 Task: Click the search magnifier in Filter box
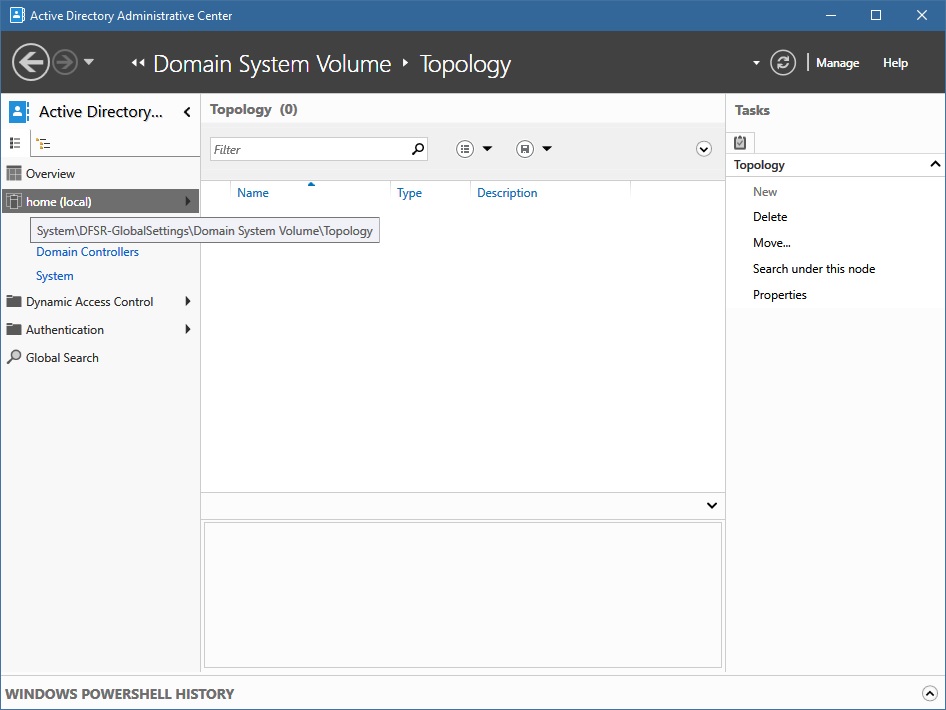click(x=418, y=149)
